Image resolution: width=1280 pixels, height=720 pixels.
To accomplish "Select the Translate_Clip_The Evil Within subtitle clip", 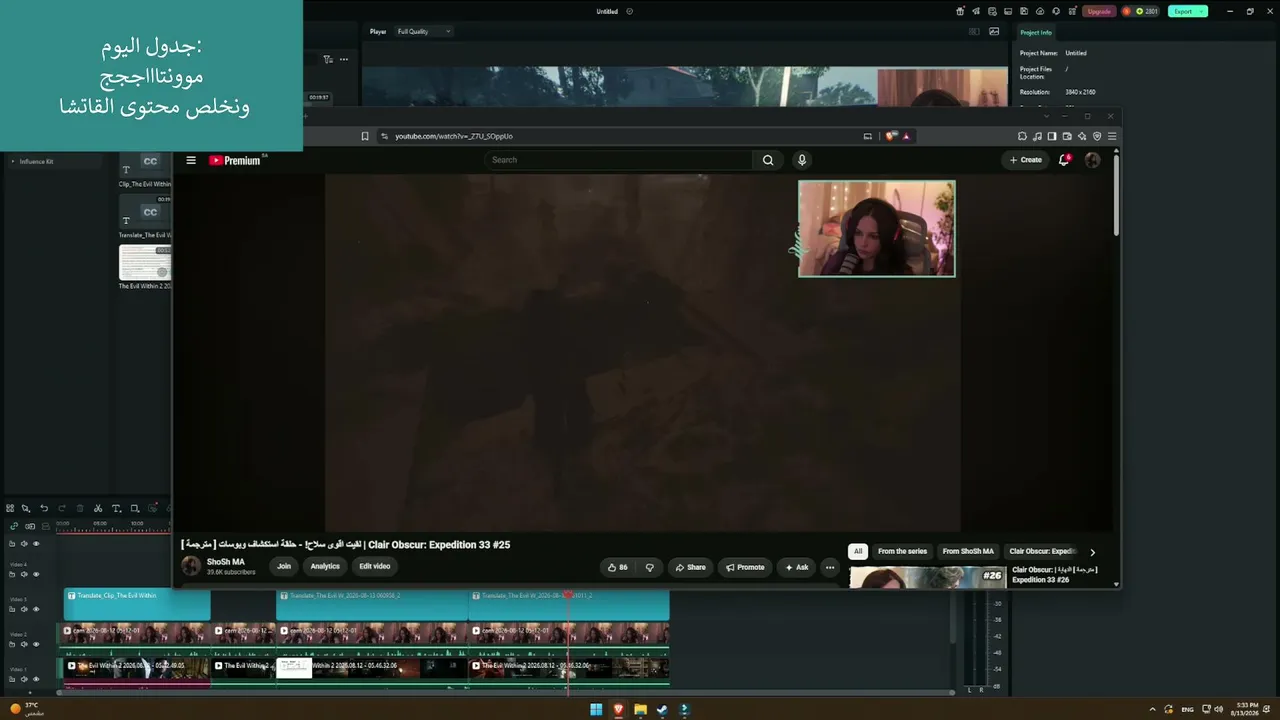I will 137,605.
